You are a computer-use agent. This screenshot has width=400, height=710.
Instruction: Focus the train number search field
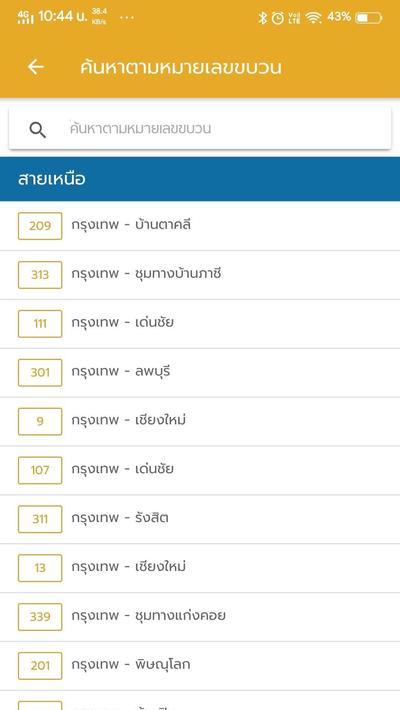pos(200,129)
